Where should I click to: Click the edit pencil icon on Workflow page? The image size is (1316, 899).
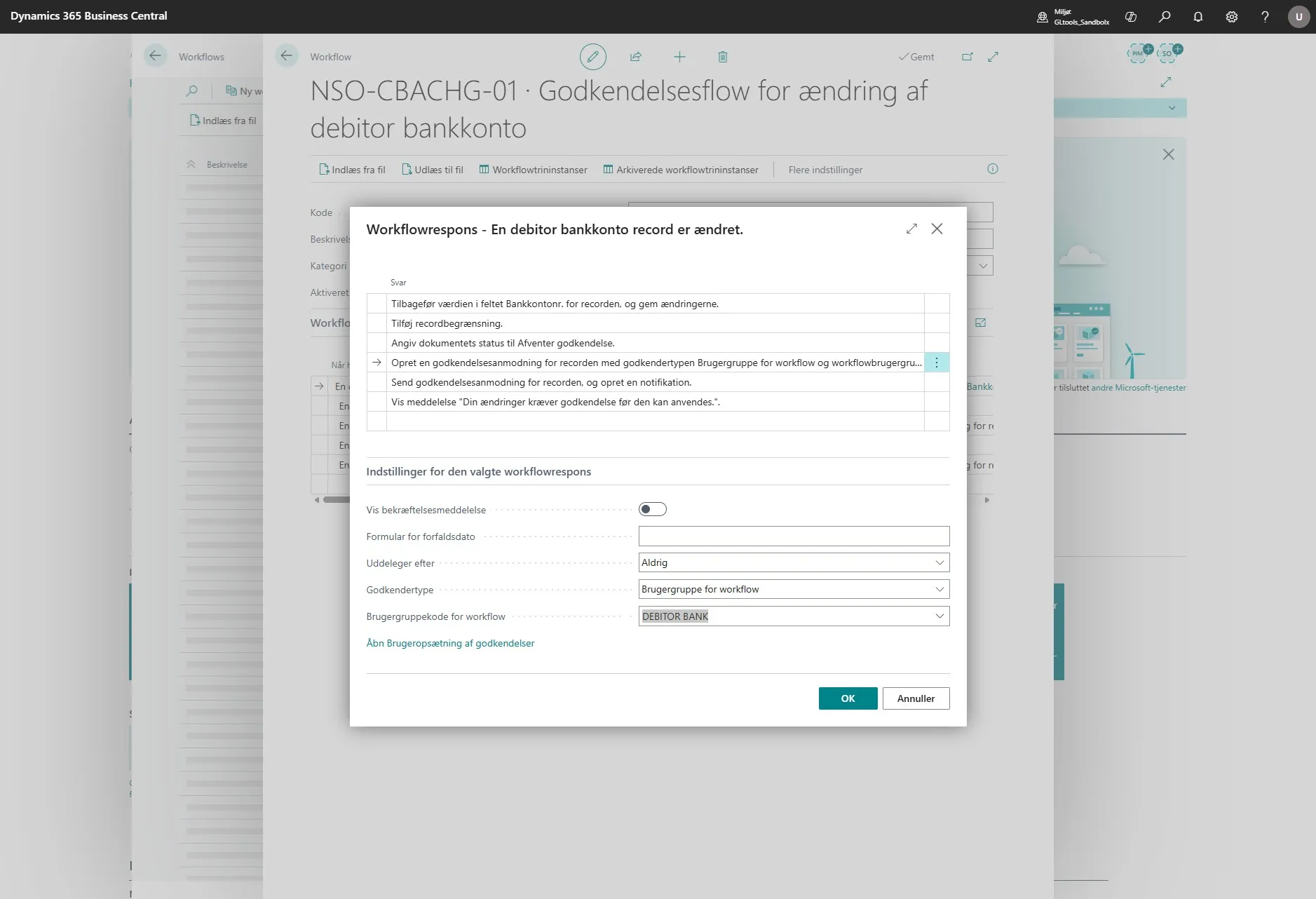pyautogui.click(x=592, y=57)
